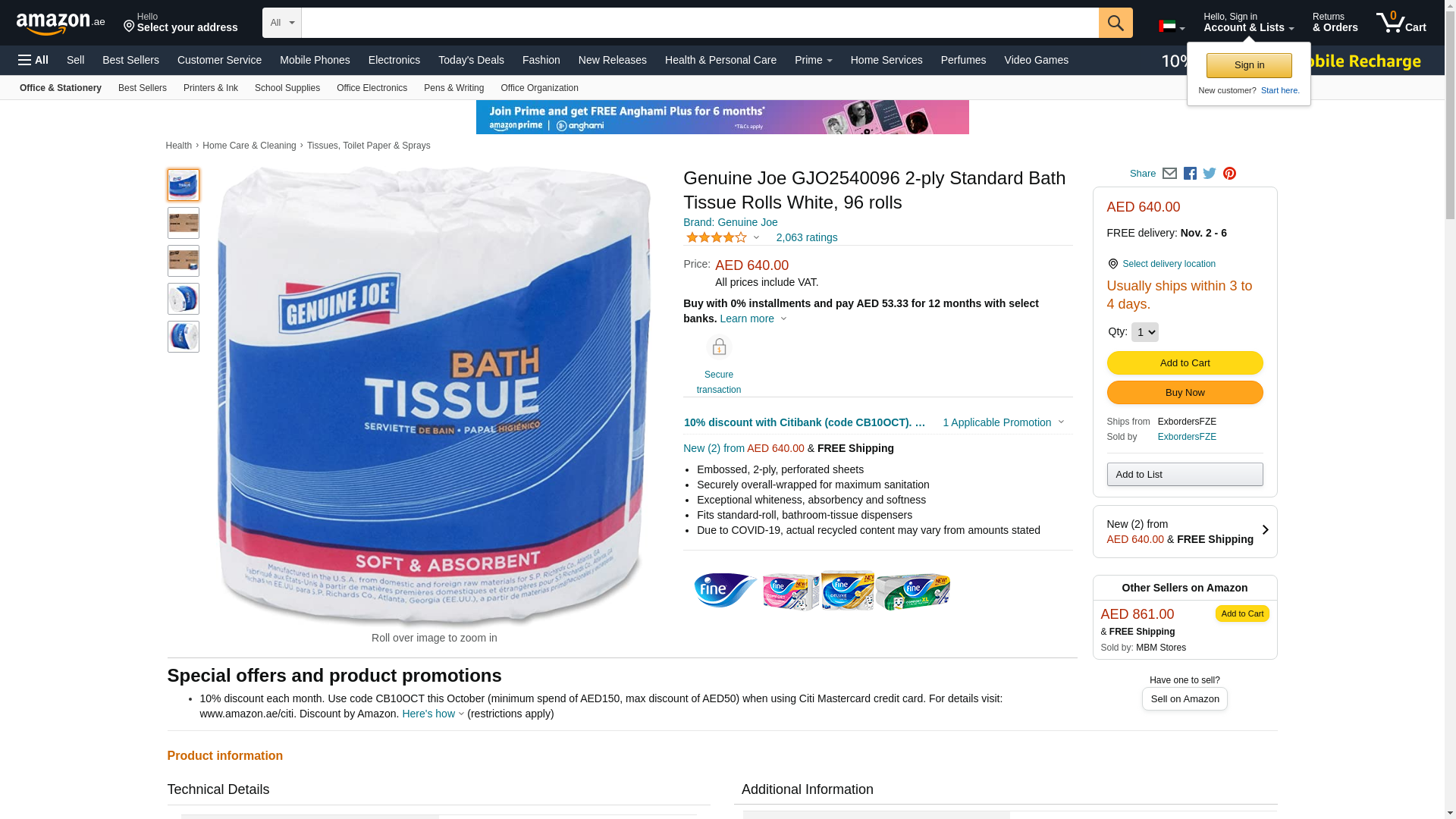Expand star ratings breakdown arrow
The image size is (1456, 819).
point(756,237)
